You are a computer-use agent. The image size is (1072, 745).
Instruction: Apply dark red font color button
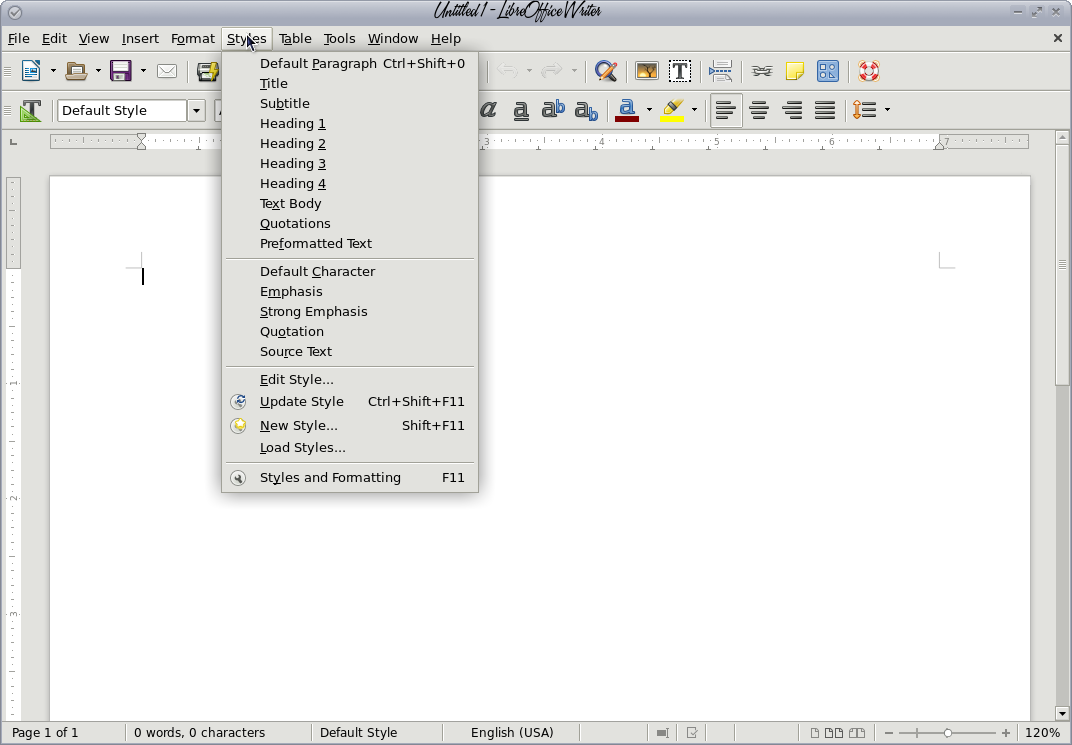627,110
